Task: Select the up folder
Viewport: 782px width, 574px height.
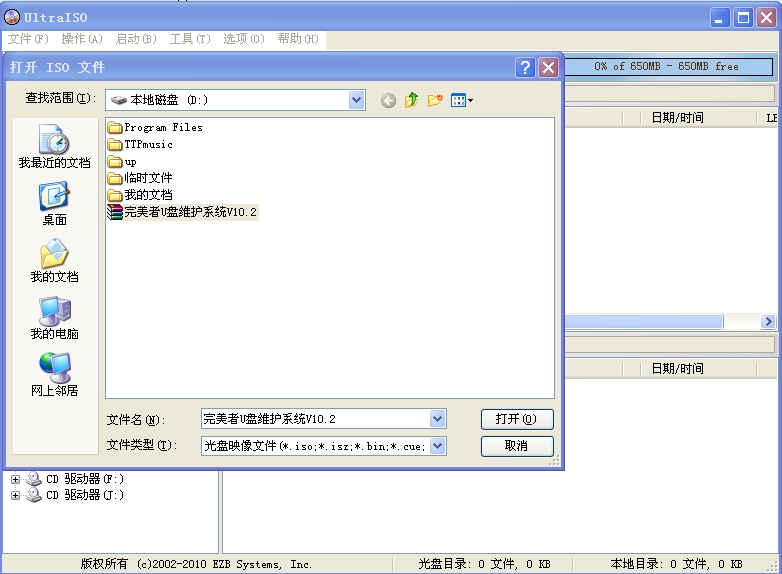Action: 122,162
